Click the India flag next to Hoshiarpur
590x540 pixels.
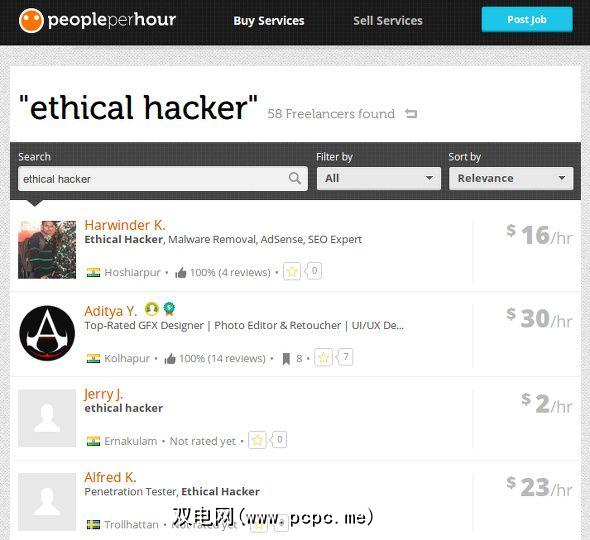coord(93,272)
